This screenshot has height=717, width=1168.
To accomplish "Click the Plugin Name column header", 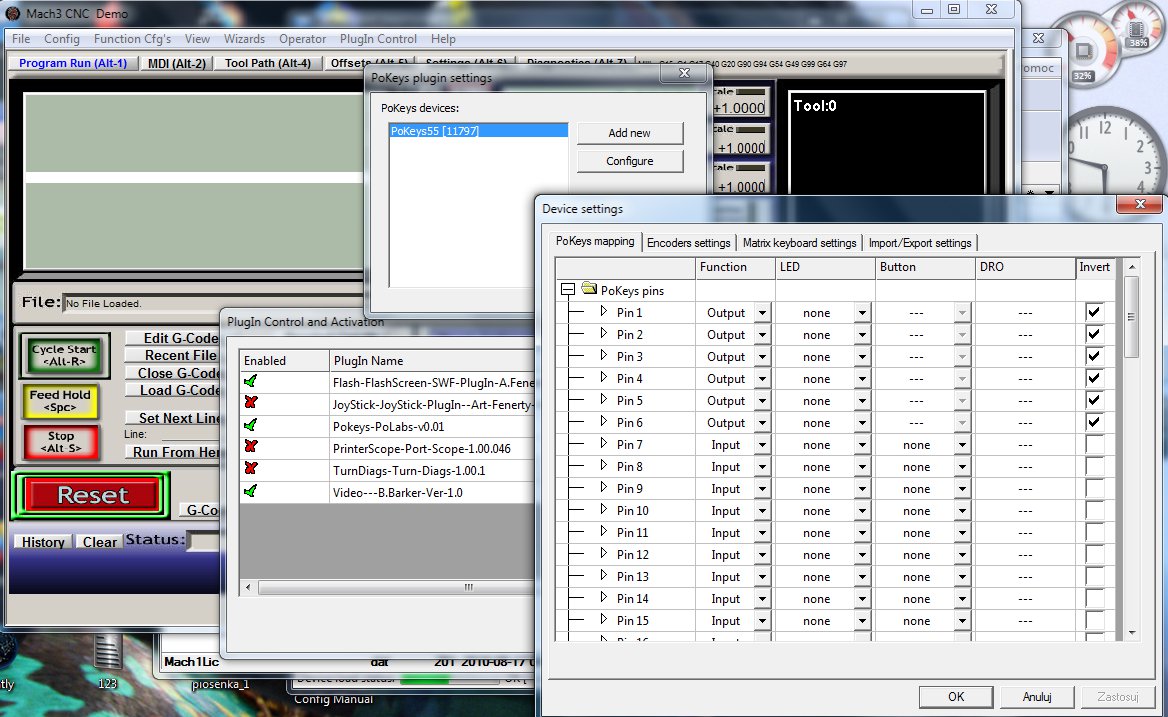I will [432, 360].
